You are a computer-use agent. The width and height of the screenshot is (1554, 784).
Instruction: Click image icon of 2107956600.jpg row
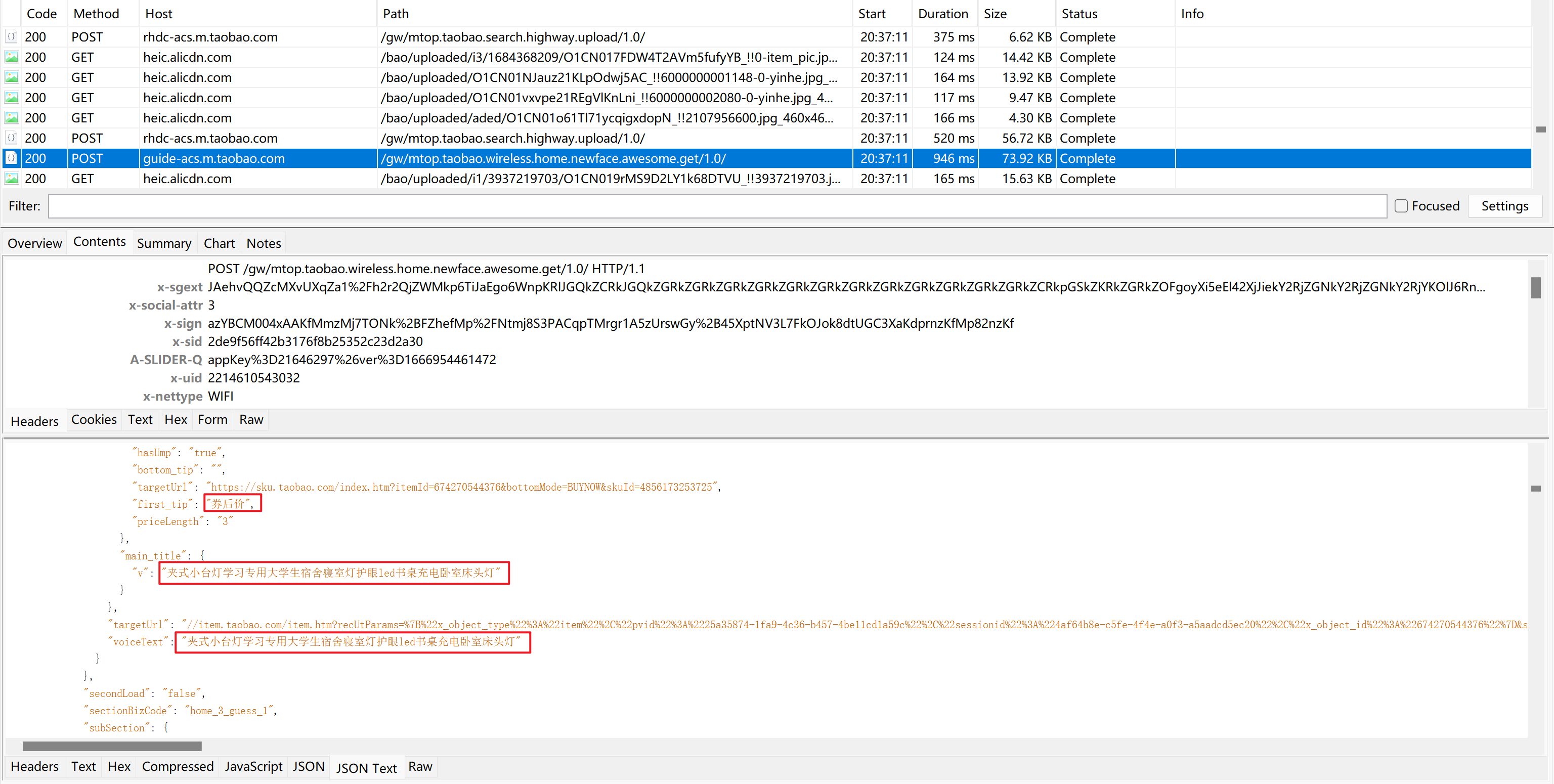click(x=12, y=117)
